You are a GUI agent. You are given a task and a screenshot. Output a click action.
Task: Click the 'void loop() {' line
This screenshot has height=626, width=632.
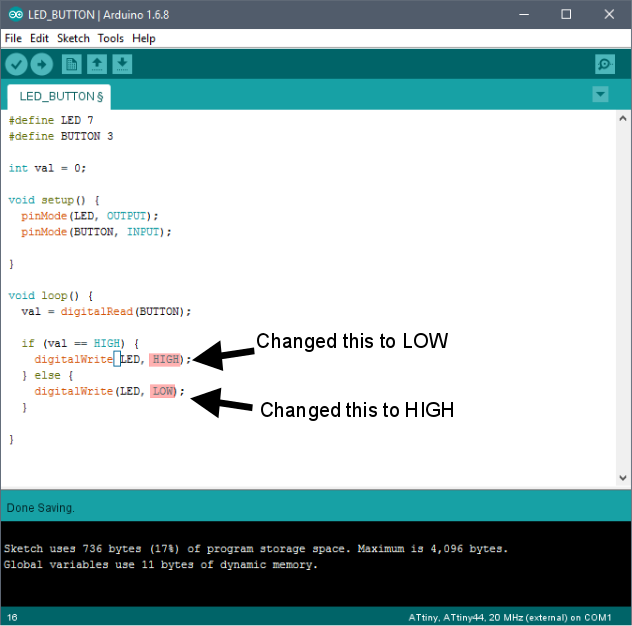[x=51, y=295]
